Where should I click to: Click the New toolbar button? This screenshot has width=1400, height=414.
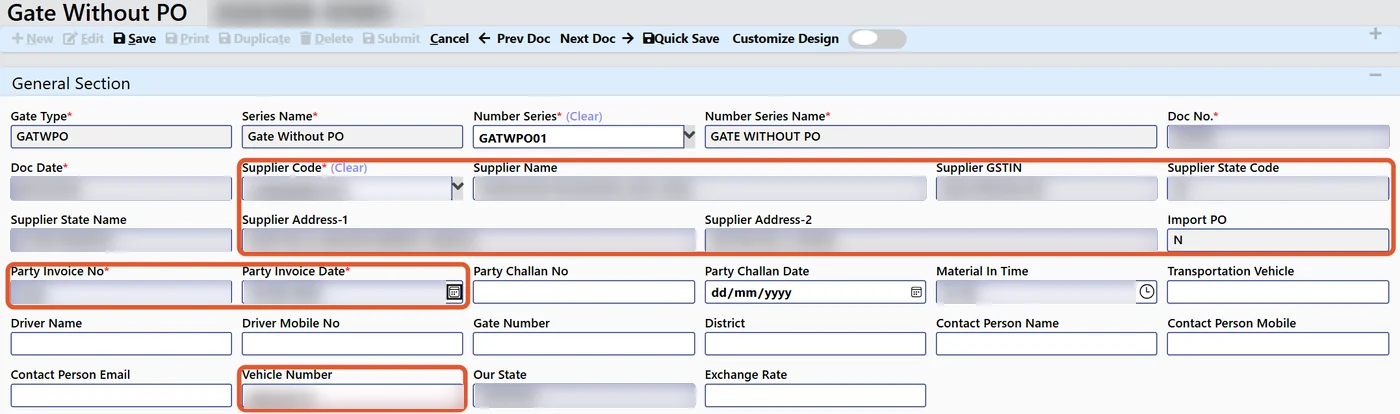point(33,39)
